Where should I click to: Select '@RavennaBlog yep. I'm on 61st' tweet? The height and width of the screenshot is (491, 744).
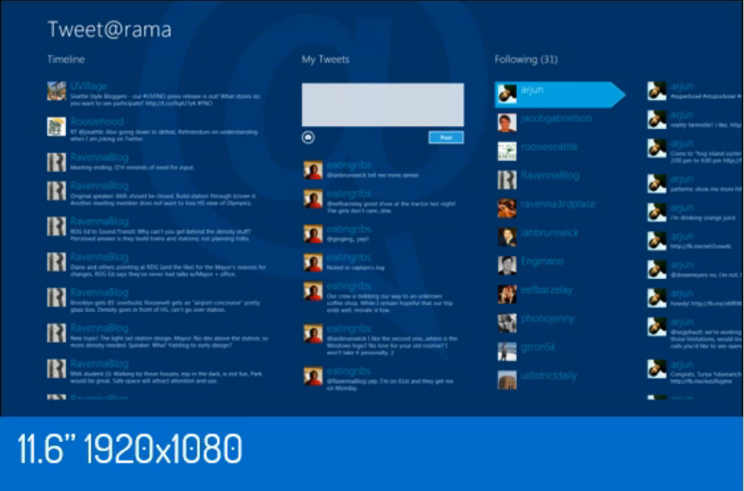[x=382, y=380]
